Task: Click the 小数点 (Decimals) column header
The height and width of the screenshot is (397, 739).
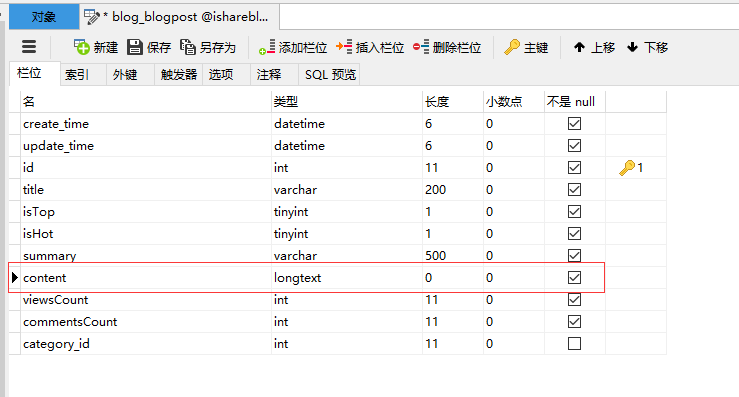Action: tap(514, 101)
